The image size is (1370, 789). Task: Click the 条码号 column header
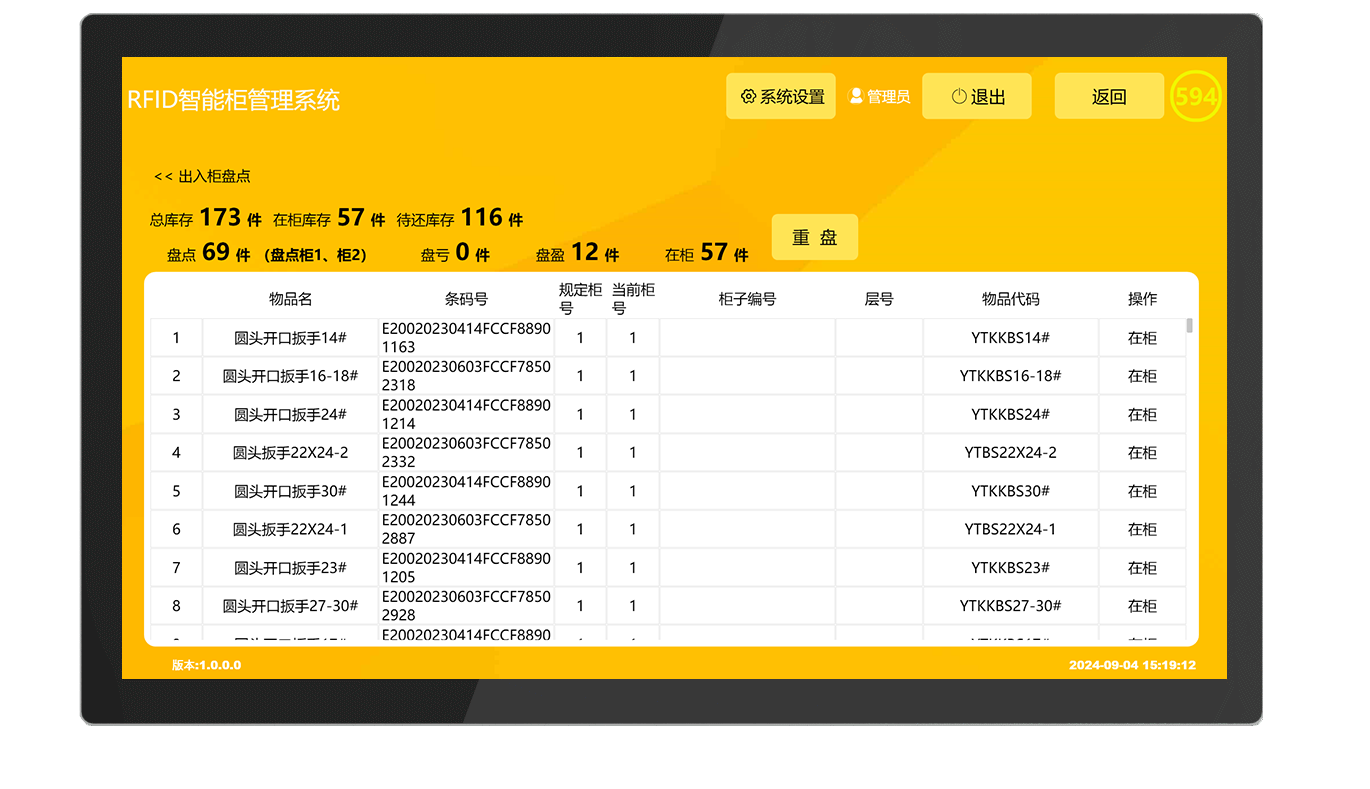coord(466,299)
